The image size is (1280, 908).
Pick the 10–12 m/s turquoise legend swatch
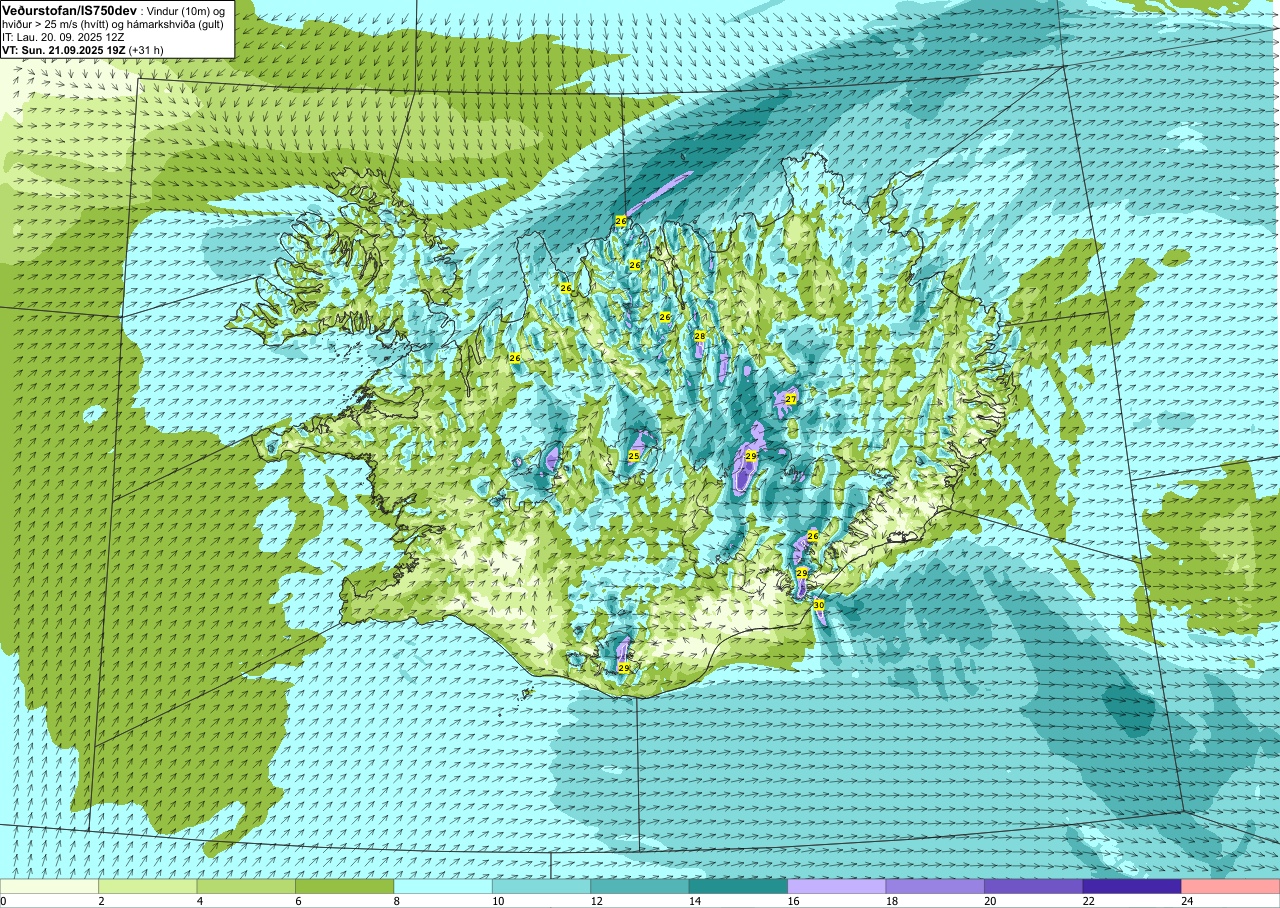coord(542,887)
